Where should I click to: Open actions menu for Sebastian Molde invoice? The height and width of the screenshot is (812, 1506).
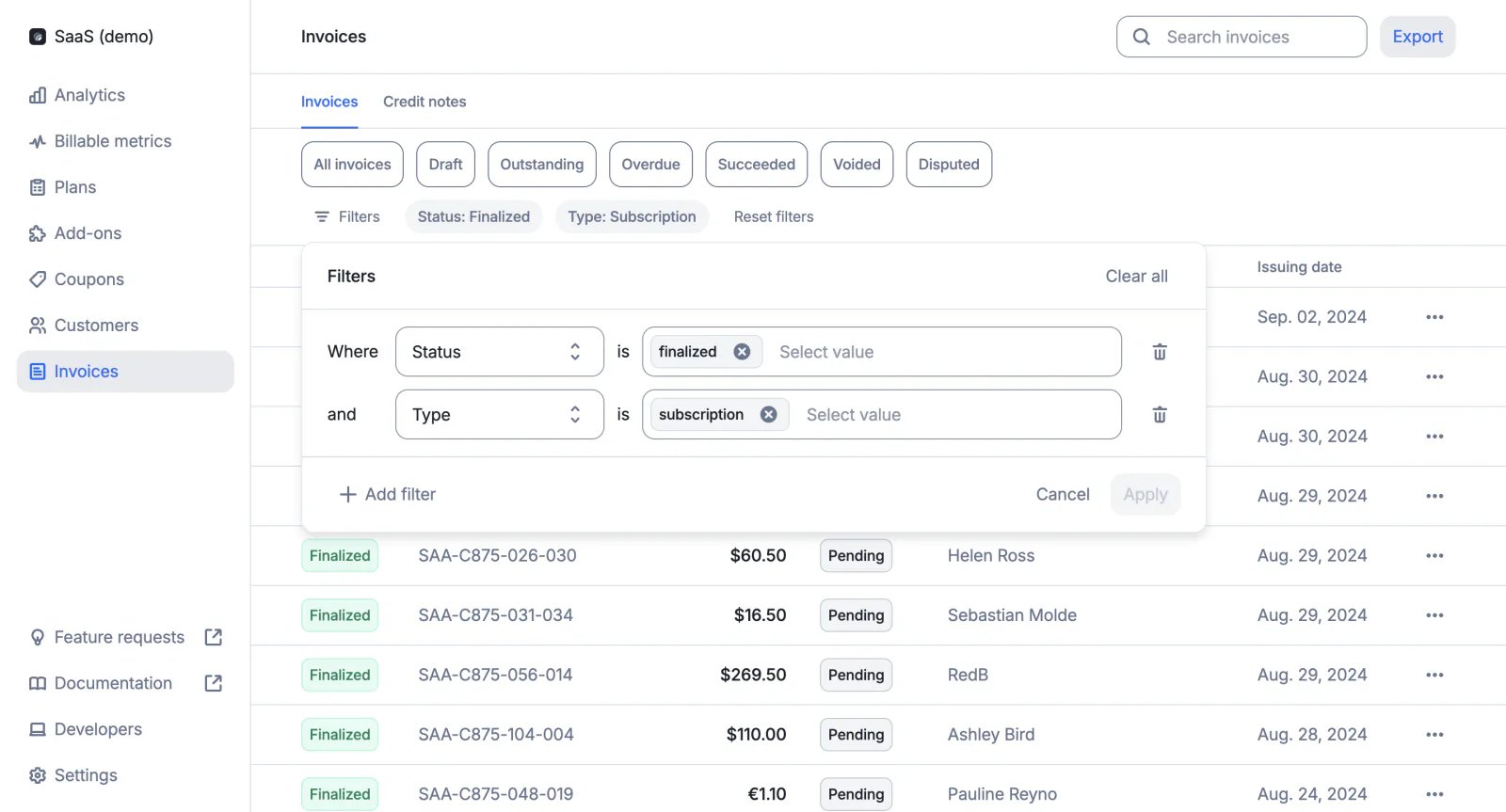coord(1434,615)
